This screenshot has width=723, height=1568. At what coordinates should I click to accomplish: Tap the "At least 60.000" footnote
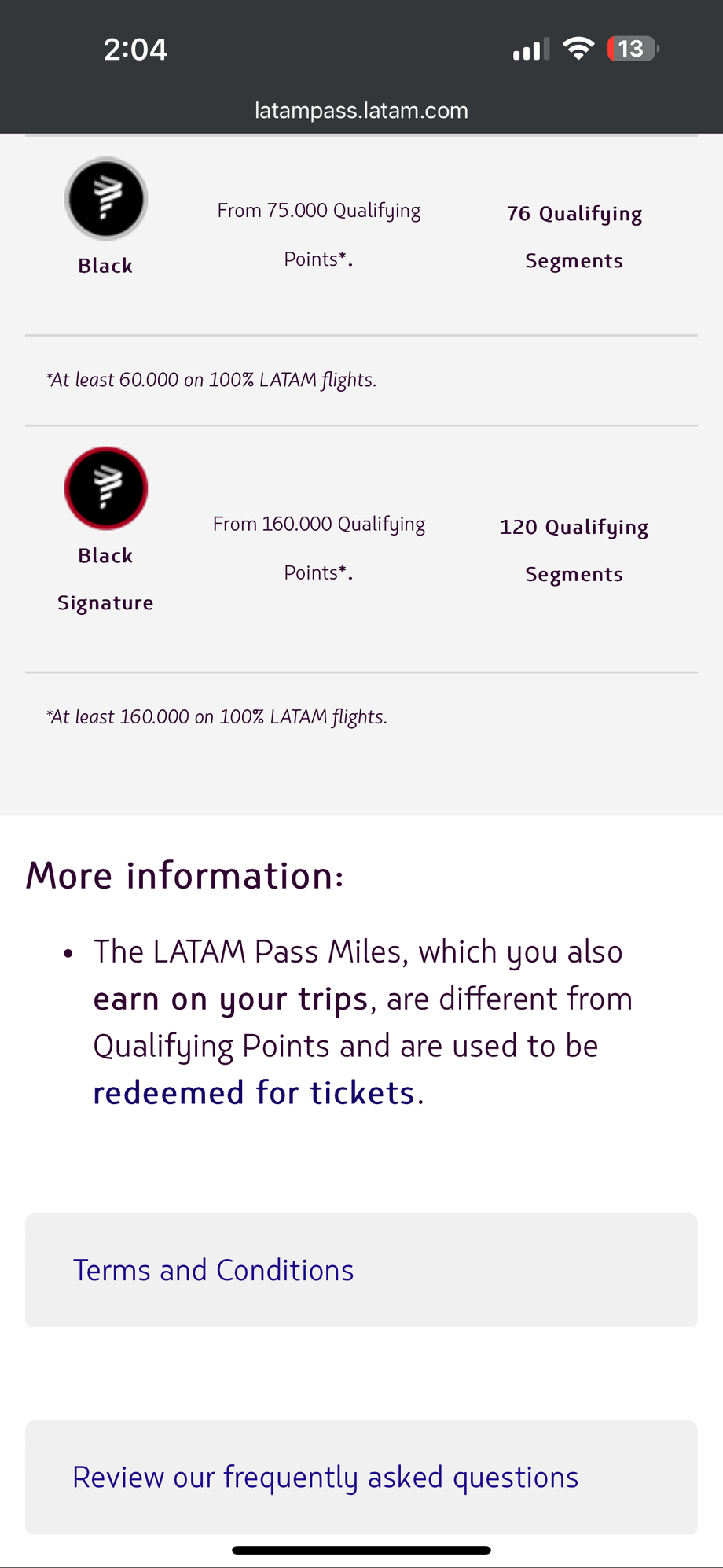(211, 380)
